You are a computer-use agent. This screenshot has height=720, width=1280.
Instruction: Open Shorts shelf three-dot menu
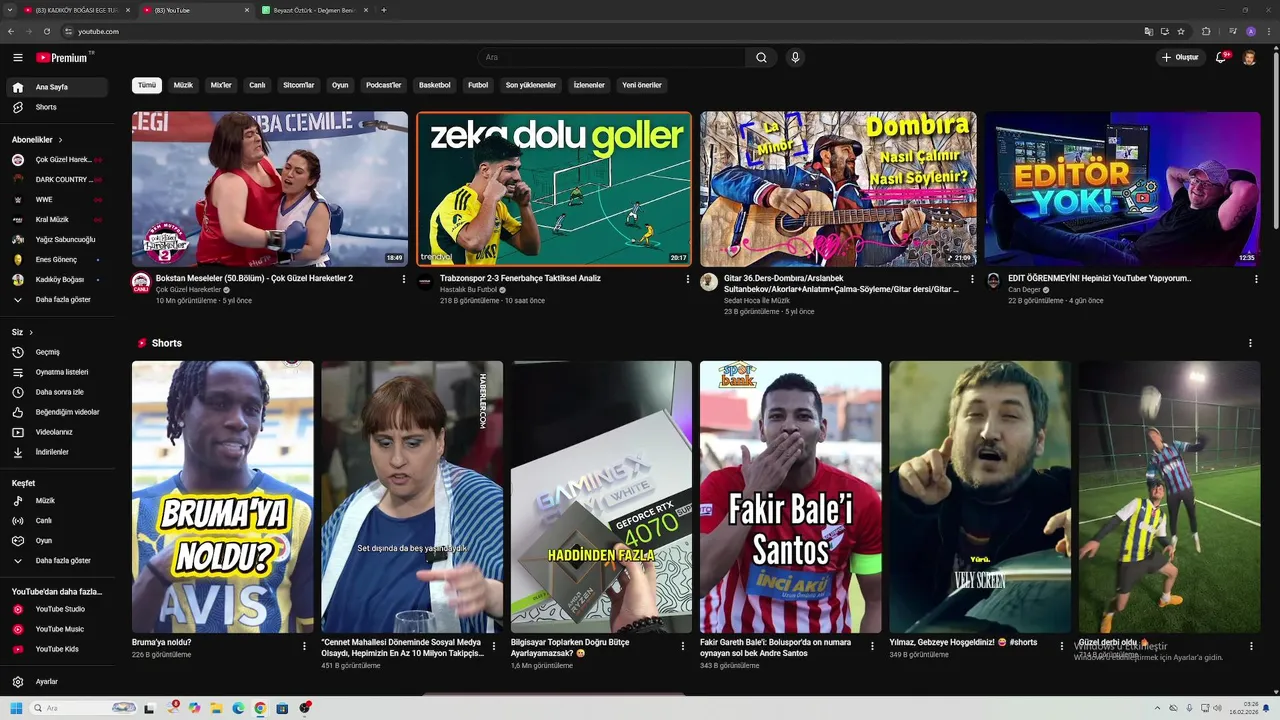(1250, 343)
